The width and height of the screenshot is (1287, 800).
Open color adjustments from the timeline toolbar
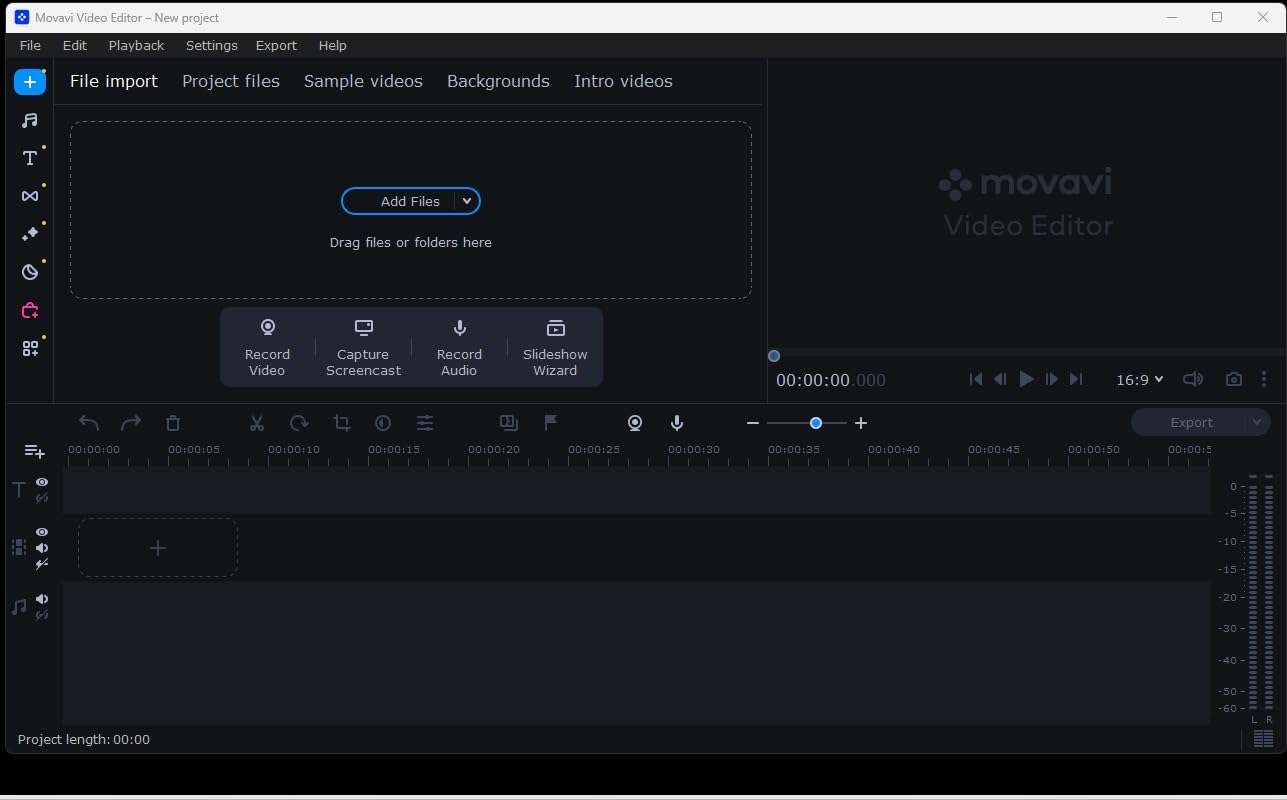(383, 422)
